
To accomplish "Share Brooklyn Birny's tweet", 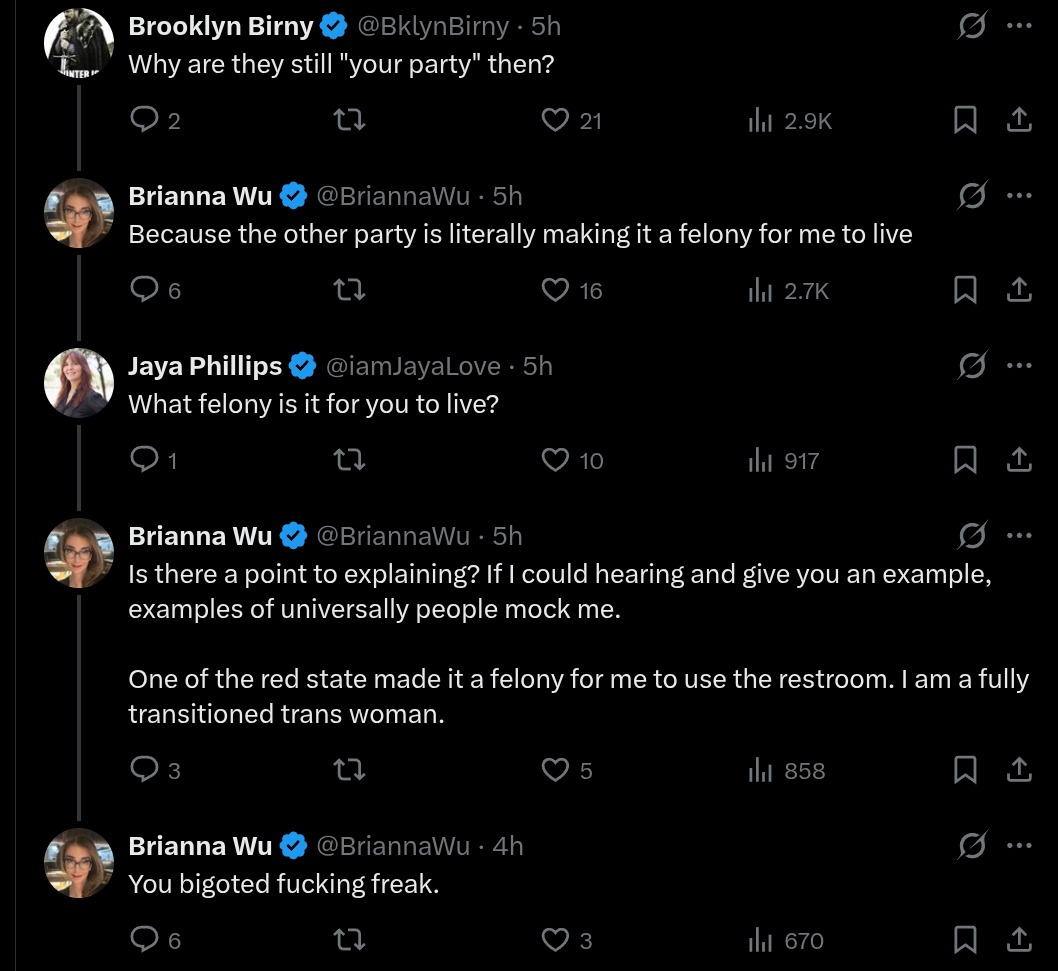I will [1018, 121].
